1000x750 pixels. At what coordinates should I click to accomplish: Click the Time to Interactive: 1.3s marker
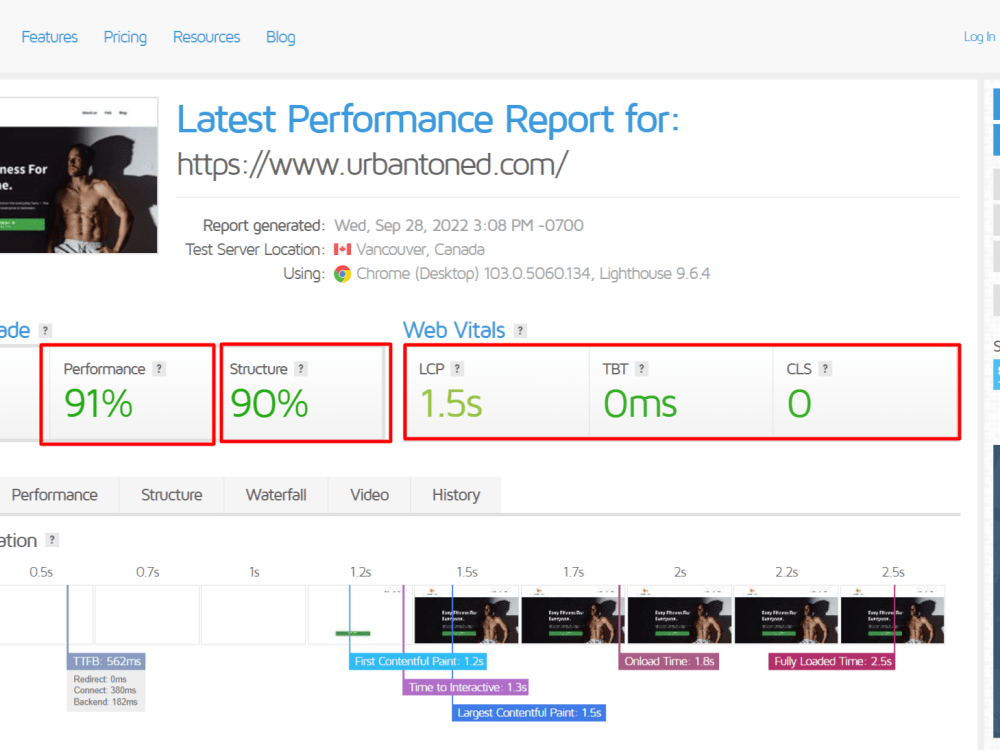tap(467, 688)
